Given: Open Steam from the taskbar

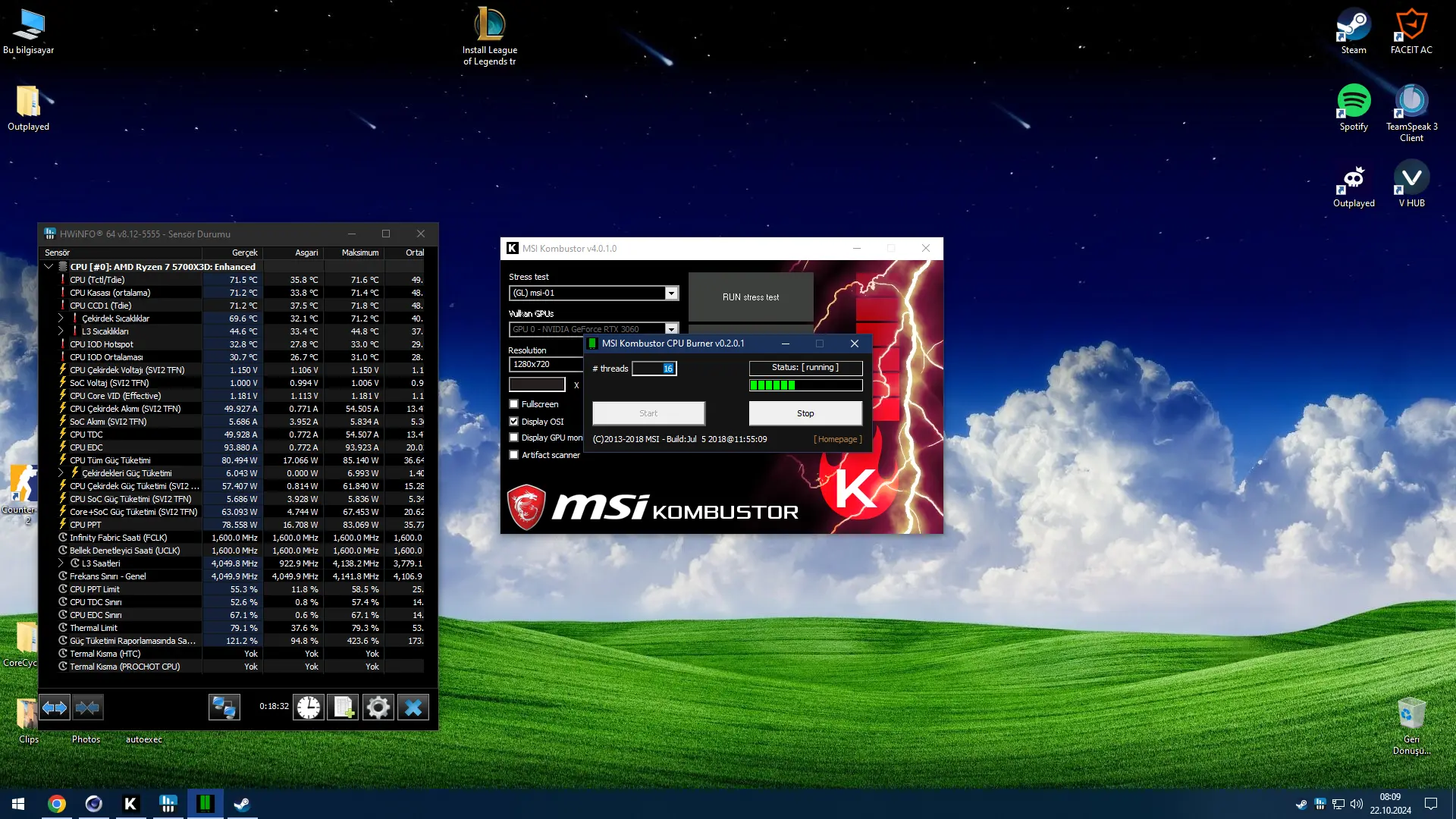Looking at the screenshot, I should point(242,804).
